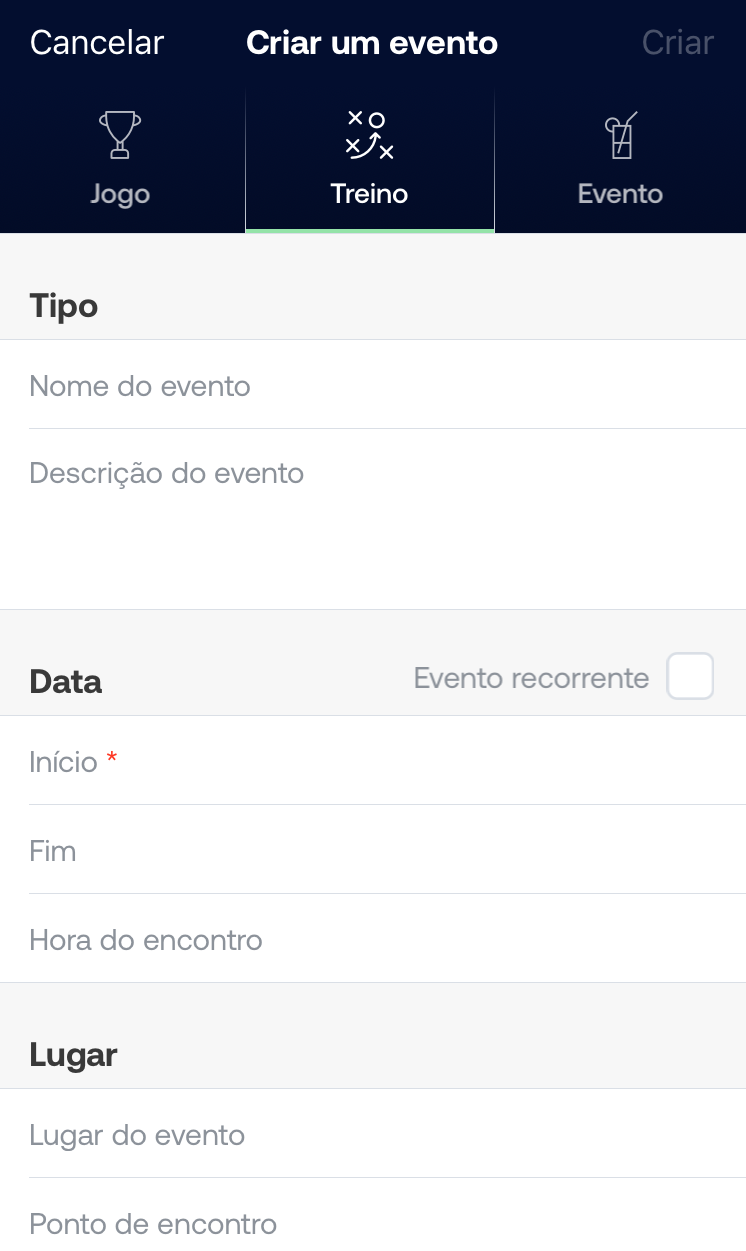
Task: Click the Criar um evento title
Action: coord(372,43)
